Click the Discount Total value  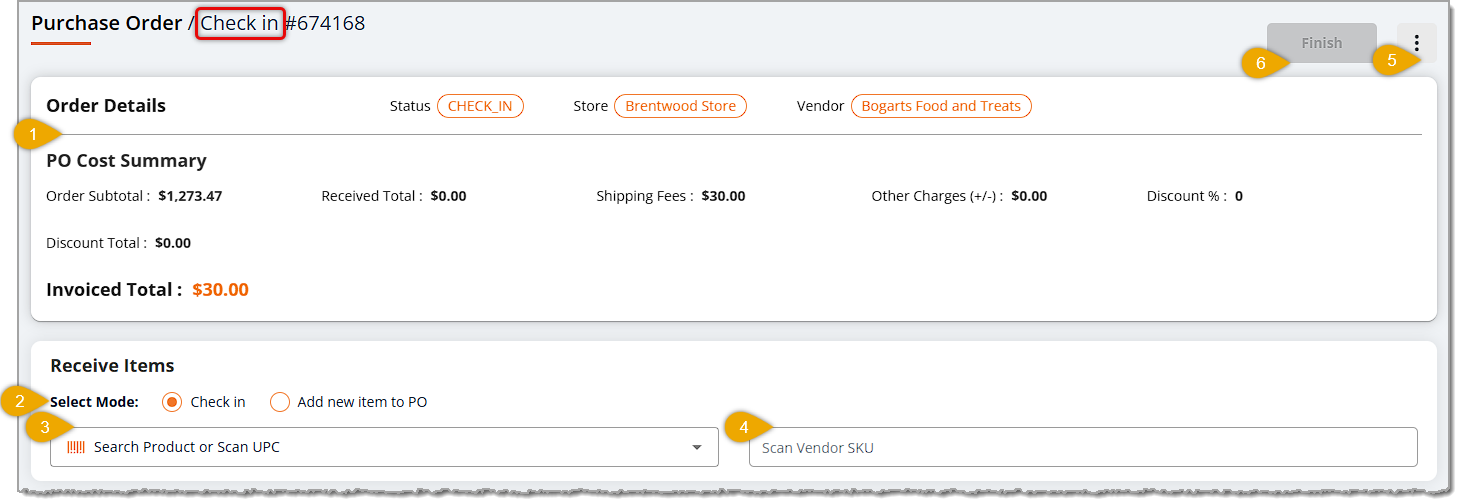[x=173, y=243]
